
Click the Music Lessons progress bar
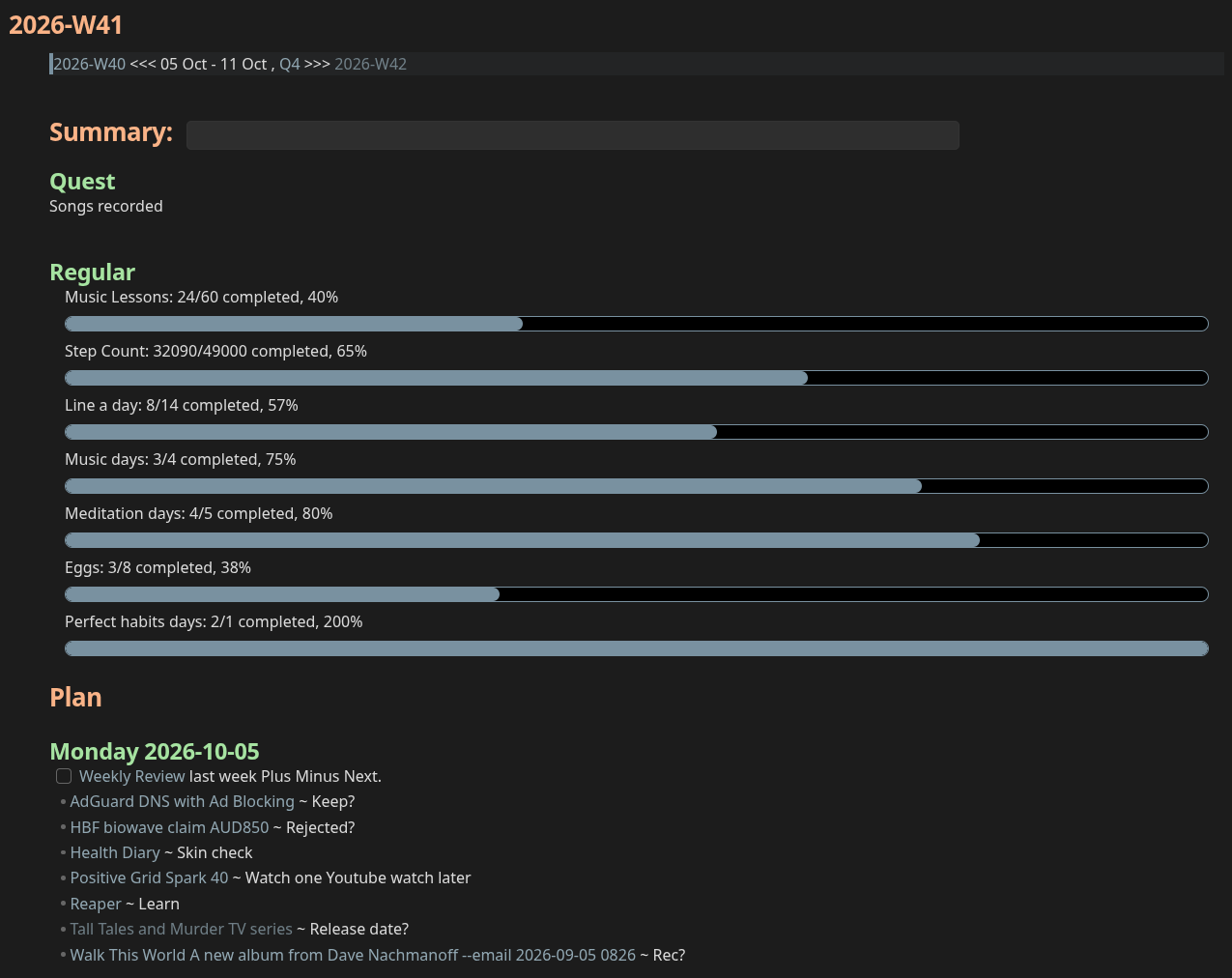click(x=637, y=324)
